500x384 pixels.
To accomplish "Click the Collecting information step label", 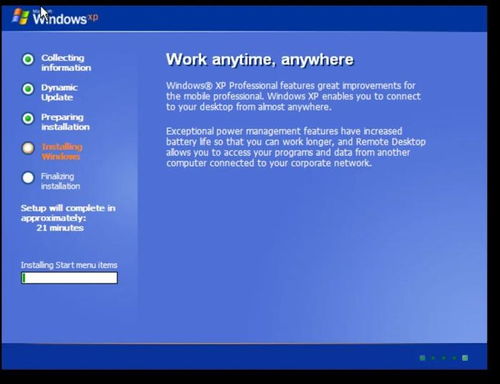I will pos(66,63).
